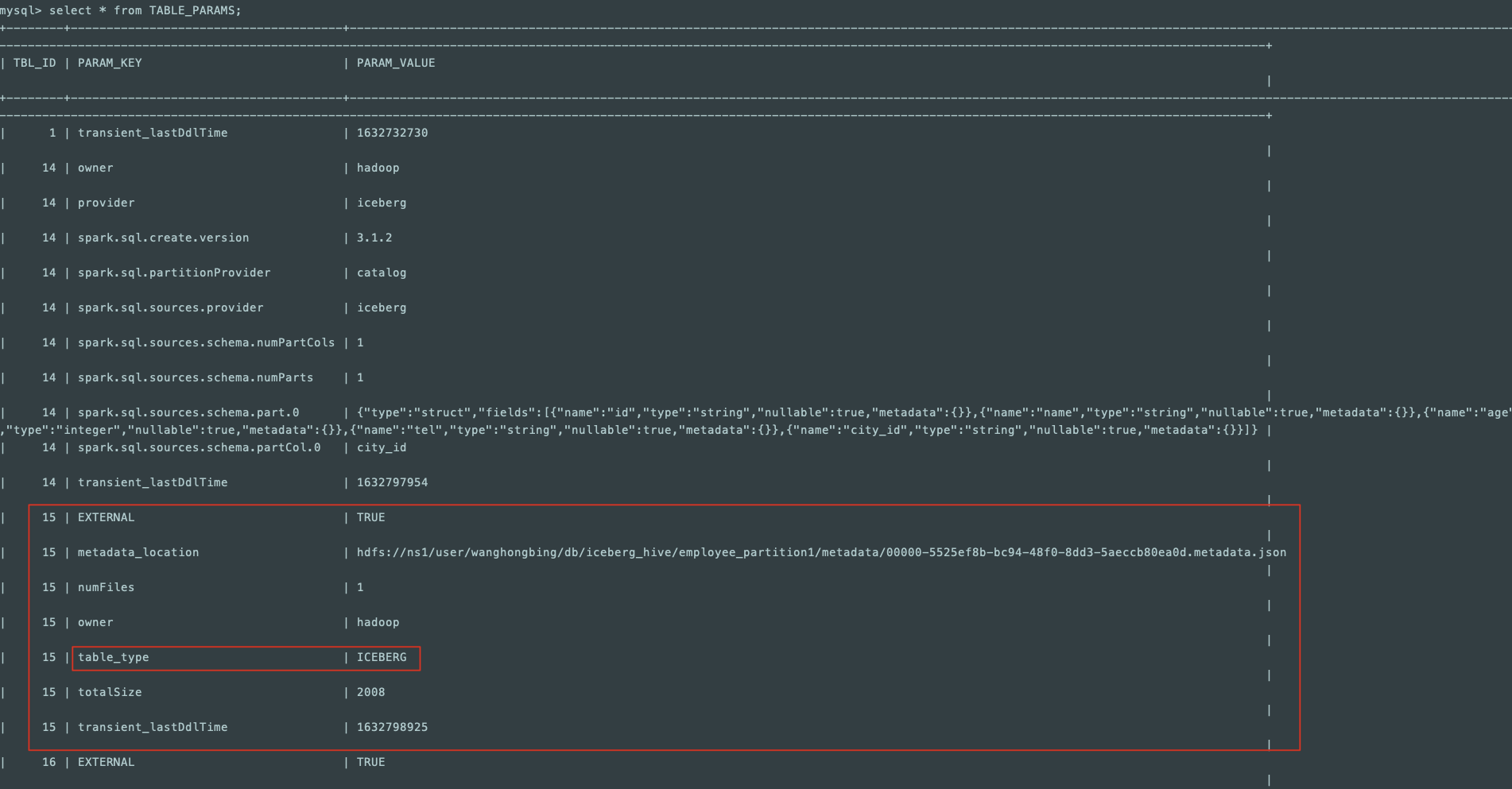Click the owner value hadoop for TBL_ID 14
Viewport: 1512px width, 789px height.
(x=378, y=168)
